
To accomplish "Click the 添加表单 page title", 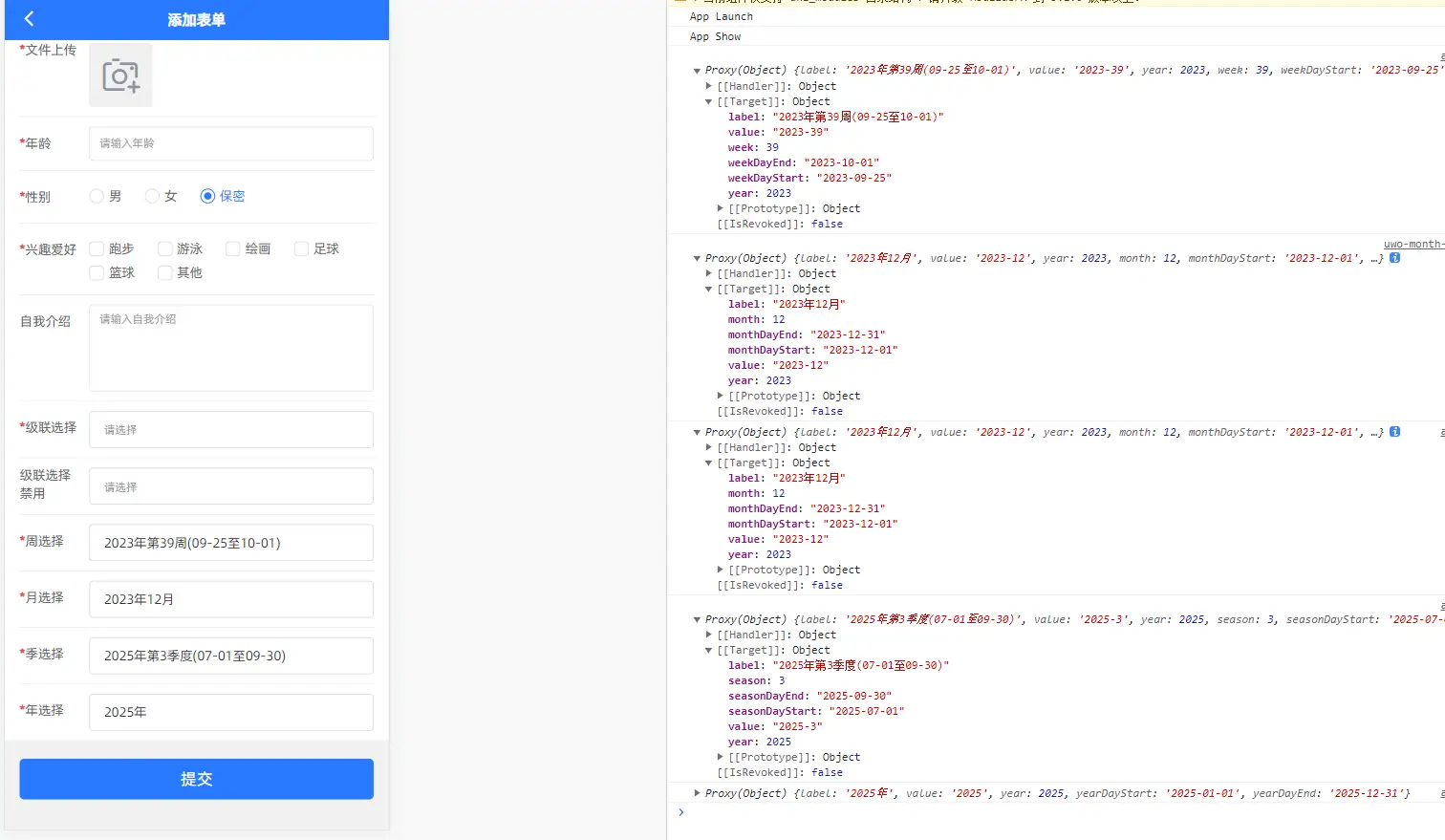I will (x=196, y=19).
